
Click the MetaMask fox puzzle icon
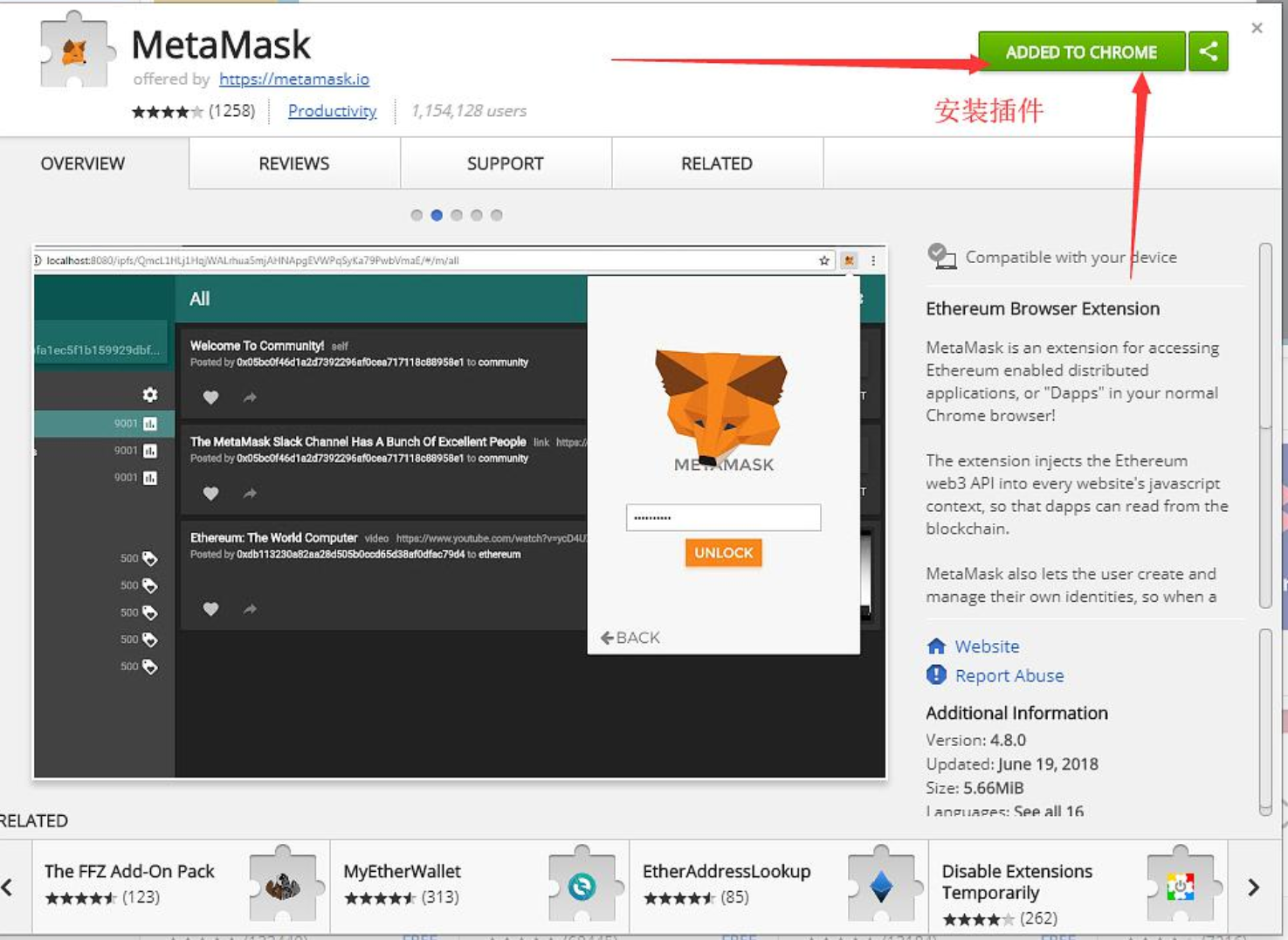pos(77,52)
